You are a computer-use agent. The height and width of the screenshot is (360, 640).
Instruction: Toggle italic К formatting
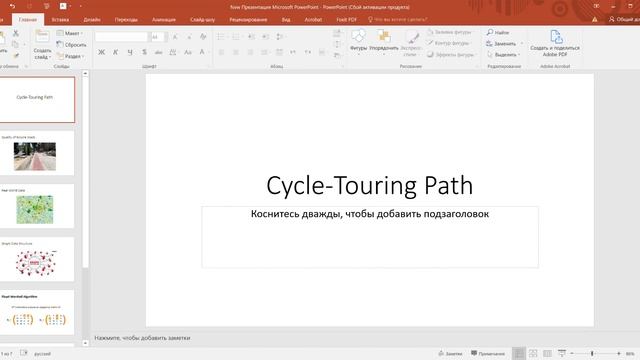(116, 52)
